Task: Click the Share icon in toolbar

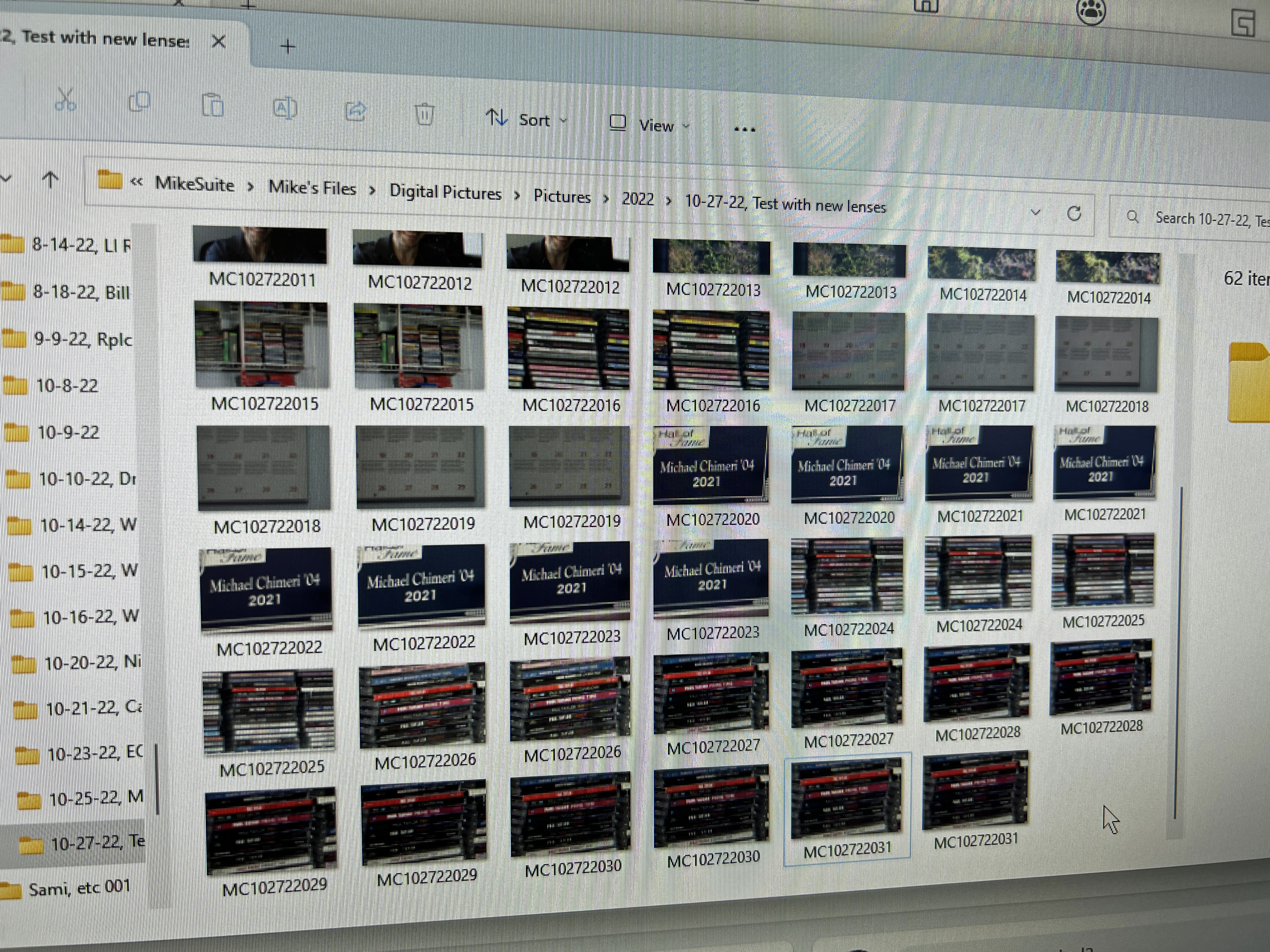Action: point(355,111)
